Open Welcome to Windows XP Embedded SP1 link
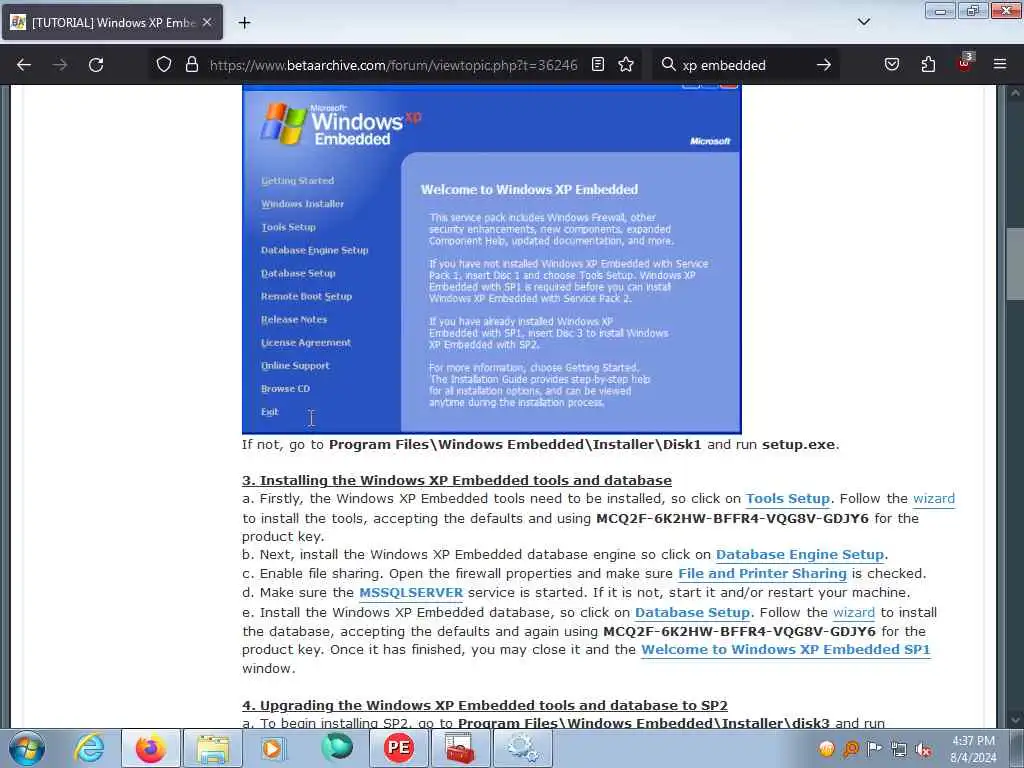1024x768 pixels. coord(786,650)
